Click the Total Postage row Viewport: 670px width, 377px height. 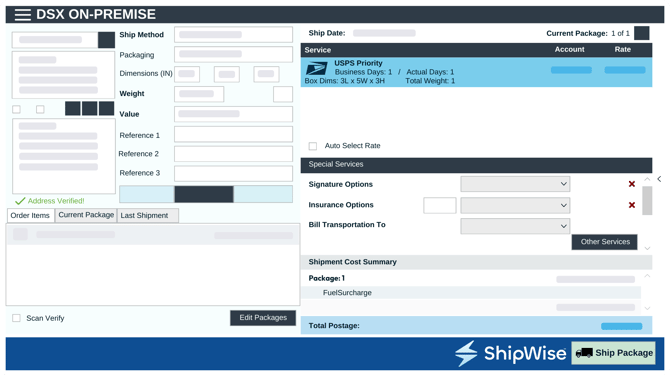(x=476, y=326)
